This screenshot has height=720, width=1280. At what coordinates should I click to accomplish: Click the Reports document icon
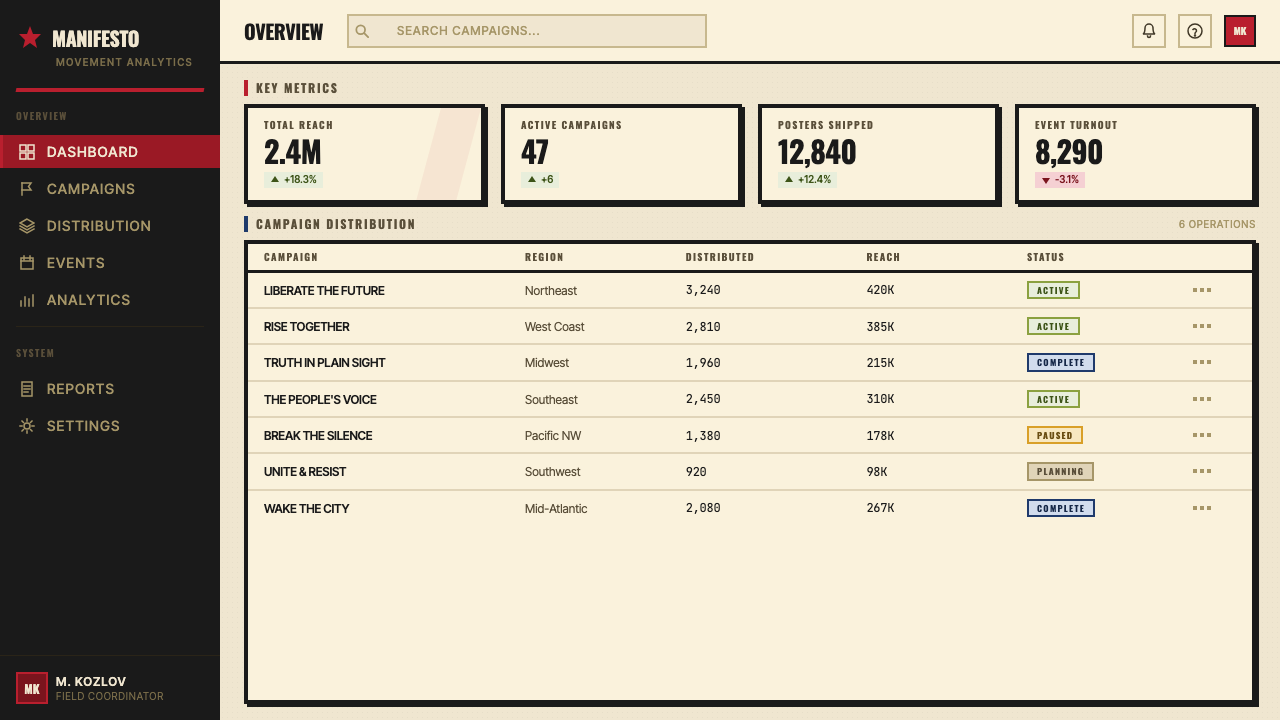27,389
